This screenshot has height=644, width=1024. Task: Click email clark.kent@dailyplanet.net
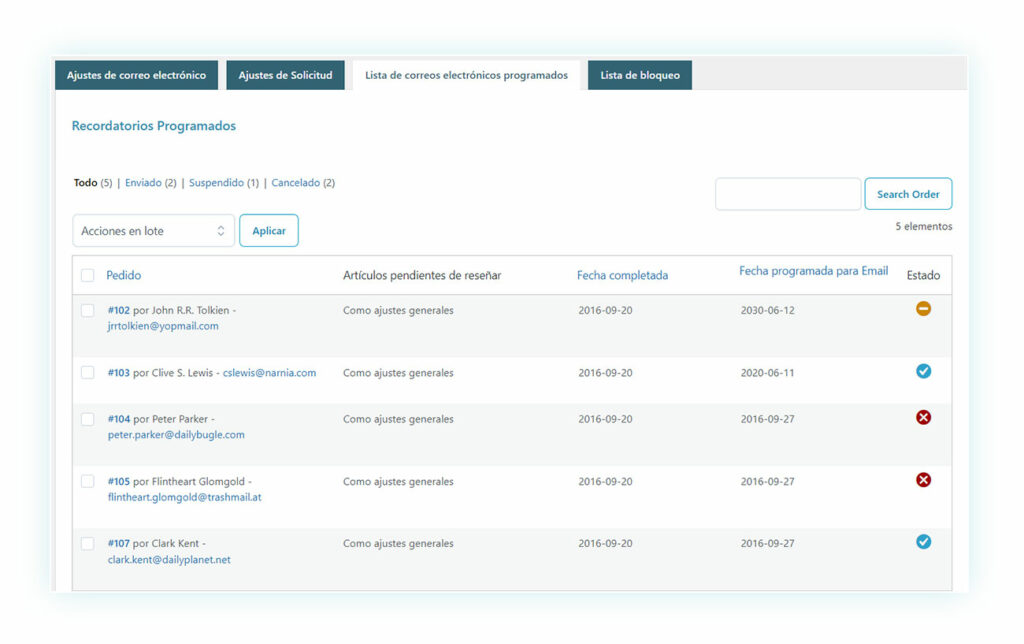pos(169,560)
